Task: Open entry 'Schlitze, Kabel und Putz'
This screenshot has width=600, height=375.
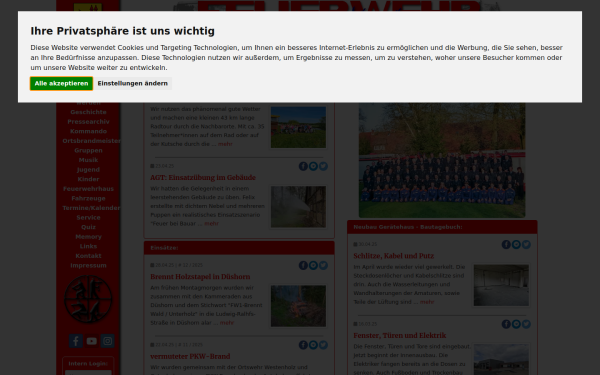Action: point(393,256)
